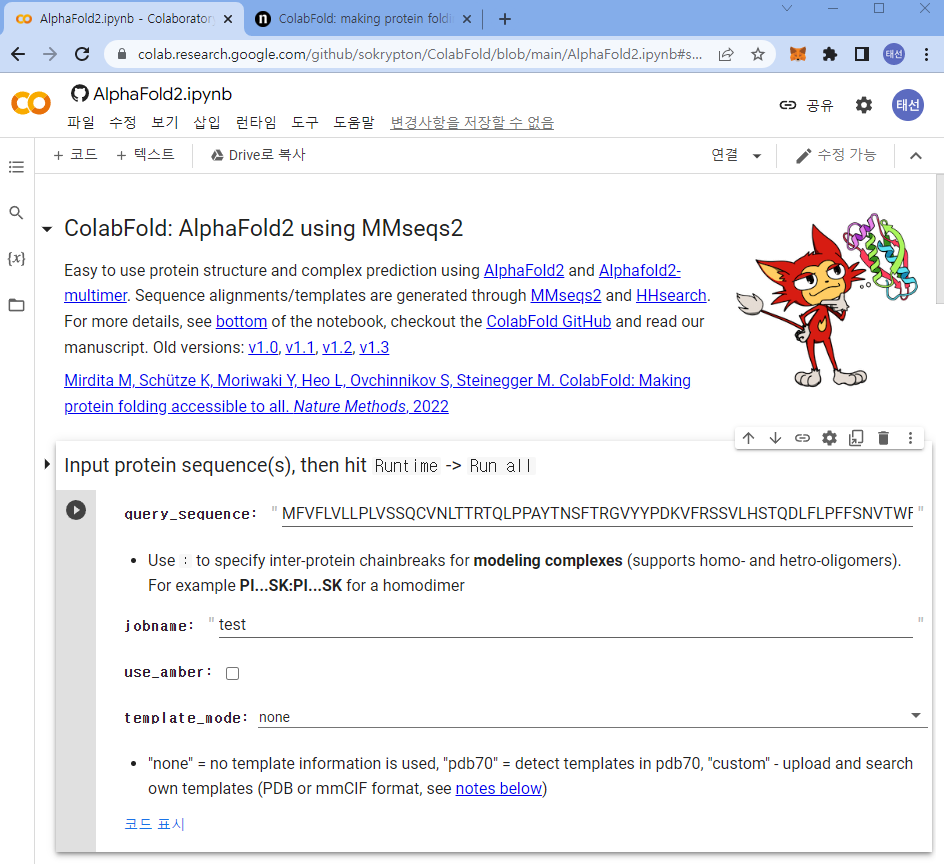Viewport: 944px width, 864px height.
Task: Expand the Input protein sequence section
Action: click(x=47, y=464)
